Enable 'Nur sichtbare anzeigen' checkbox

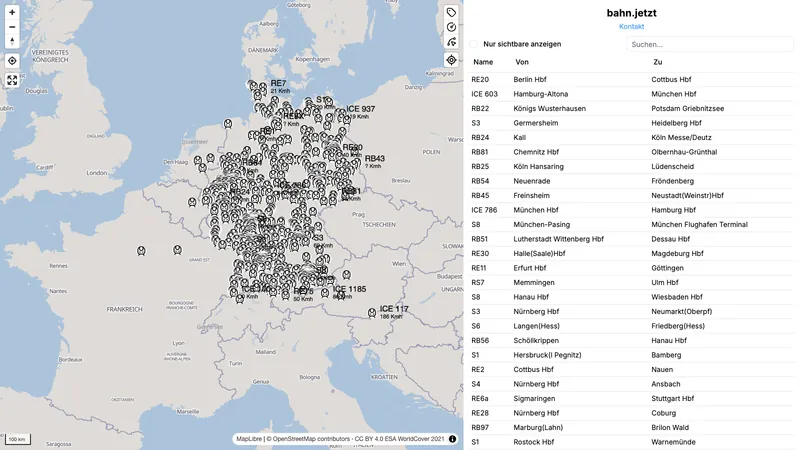(474, 44)
